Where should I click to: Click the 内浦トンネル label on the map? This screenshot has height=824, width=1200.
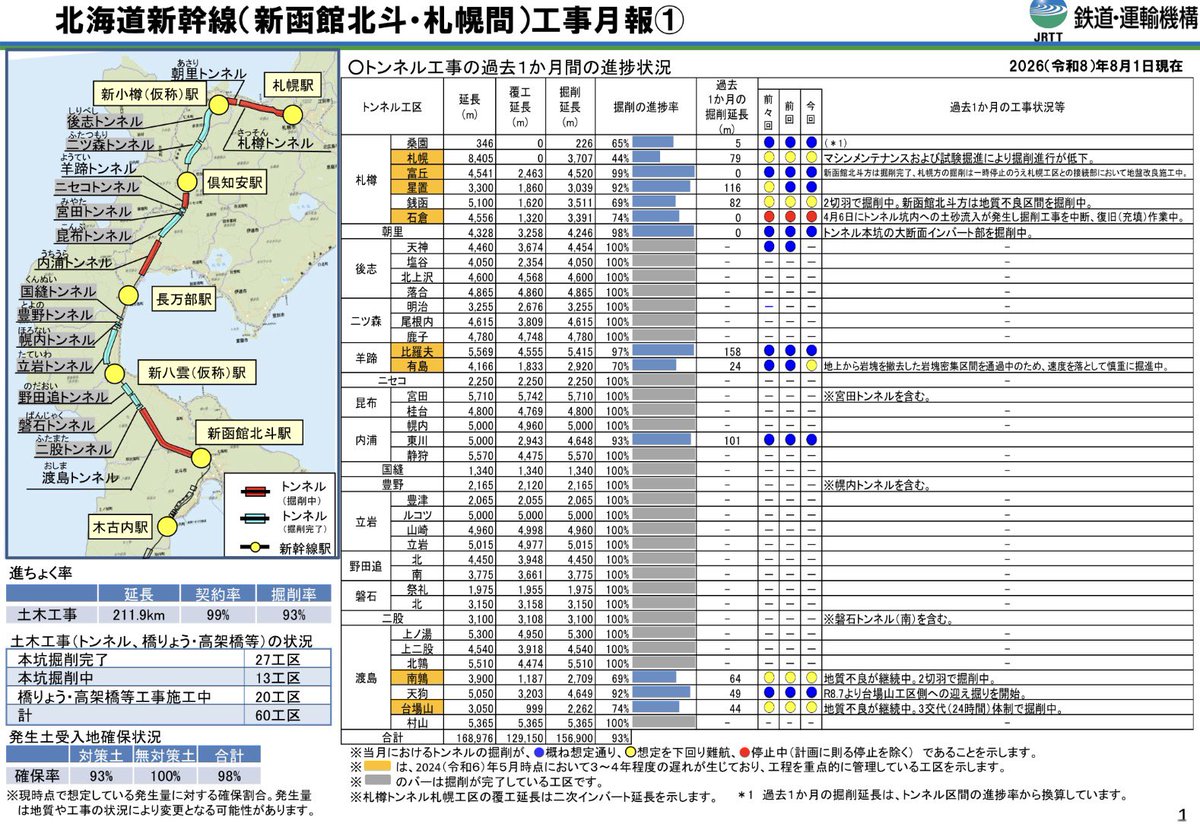77,264
